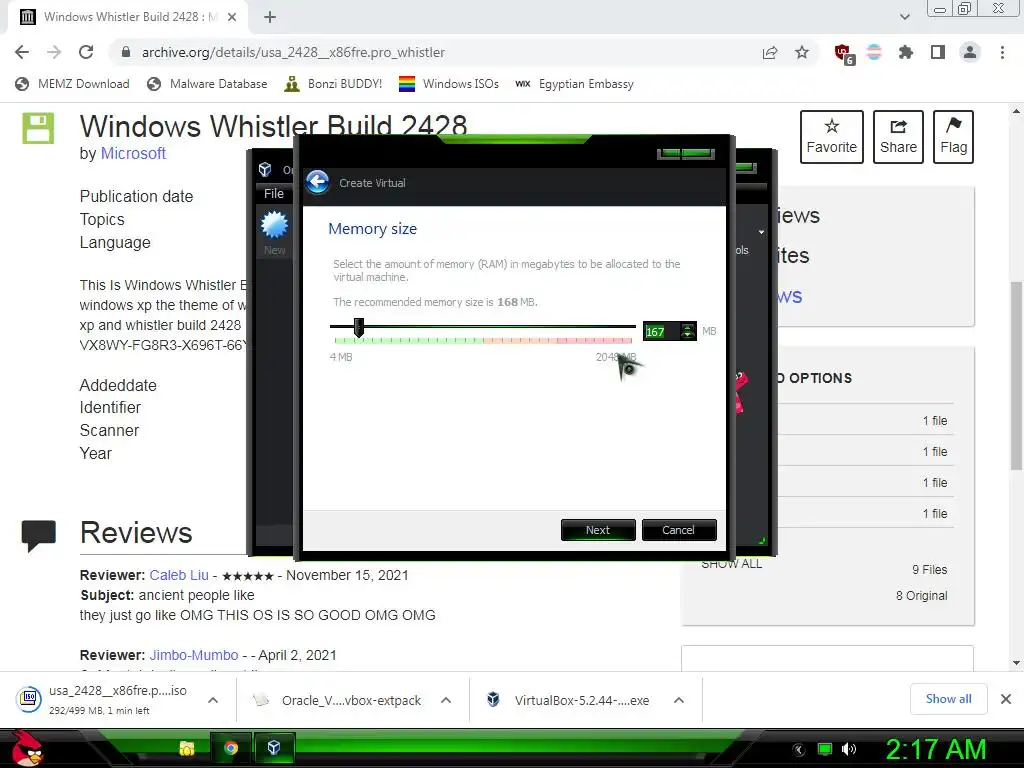Open the red angry bird Start button

[27, 748]
